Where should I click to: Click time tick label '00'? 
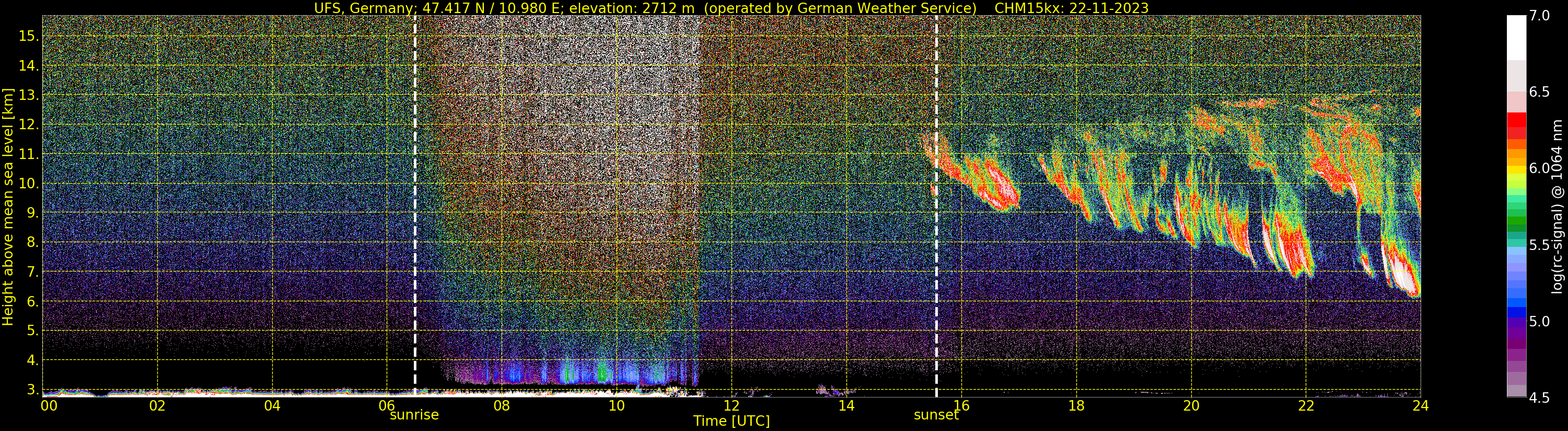[x=49, y=405]
